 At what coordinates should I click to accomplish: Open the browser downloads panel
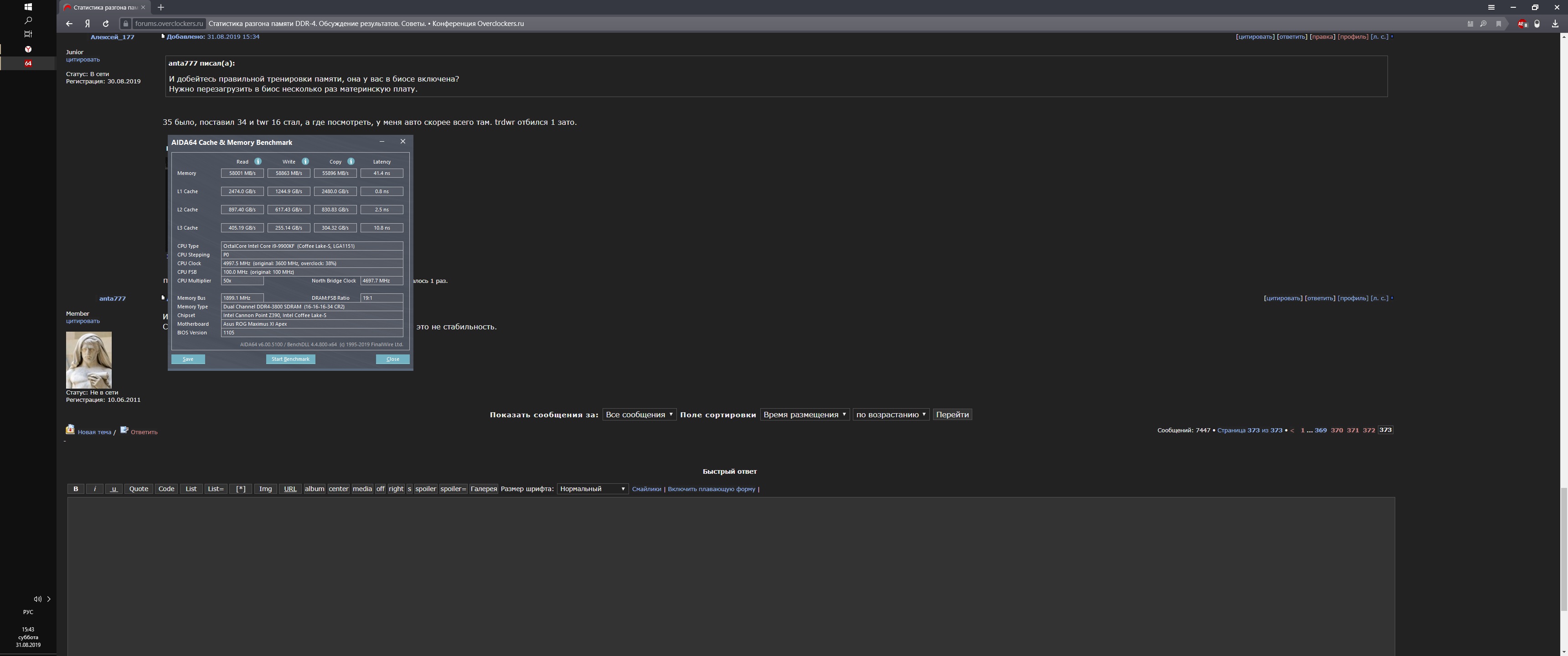pyautogui.click(x=1555, y=24)
